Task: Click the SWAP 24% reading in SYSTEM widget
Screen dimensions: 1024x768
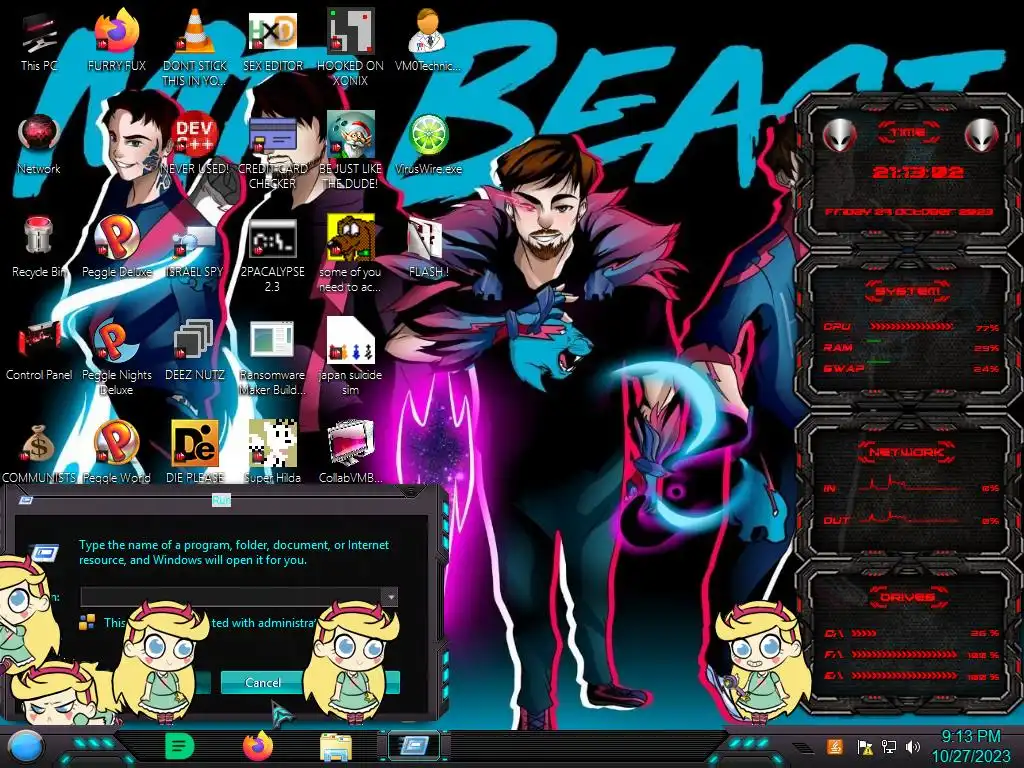Action: click(x=986, y=369)
